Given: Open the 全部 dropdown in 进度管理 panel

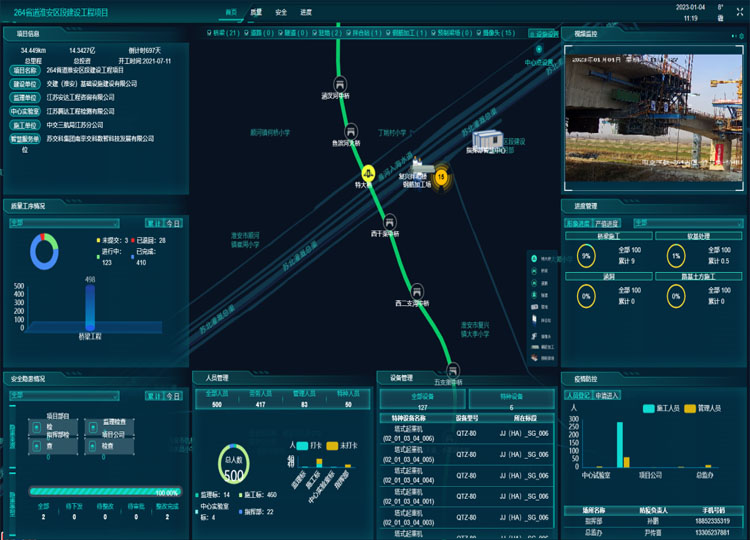Looking at the screenshot, I should click(x=688, y=223).
